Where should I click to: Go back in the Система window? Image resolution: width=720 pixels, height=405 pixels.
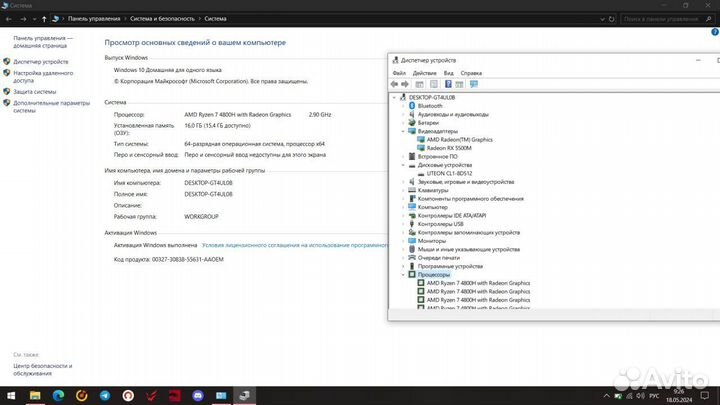(9, 19)
